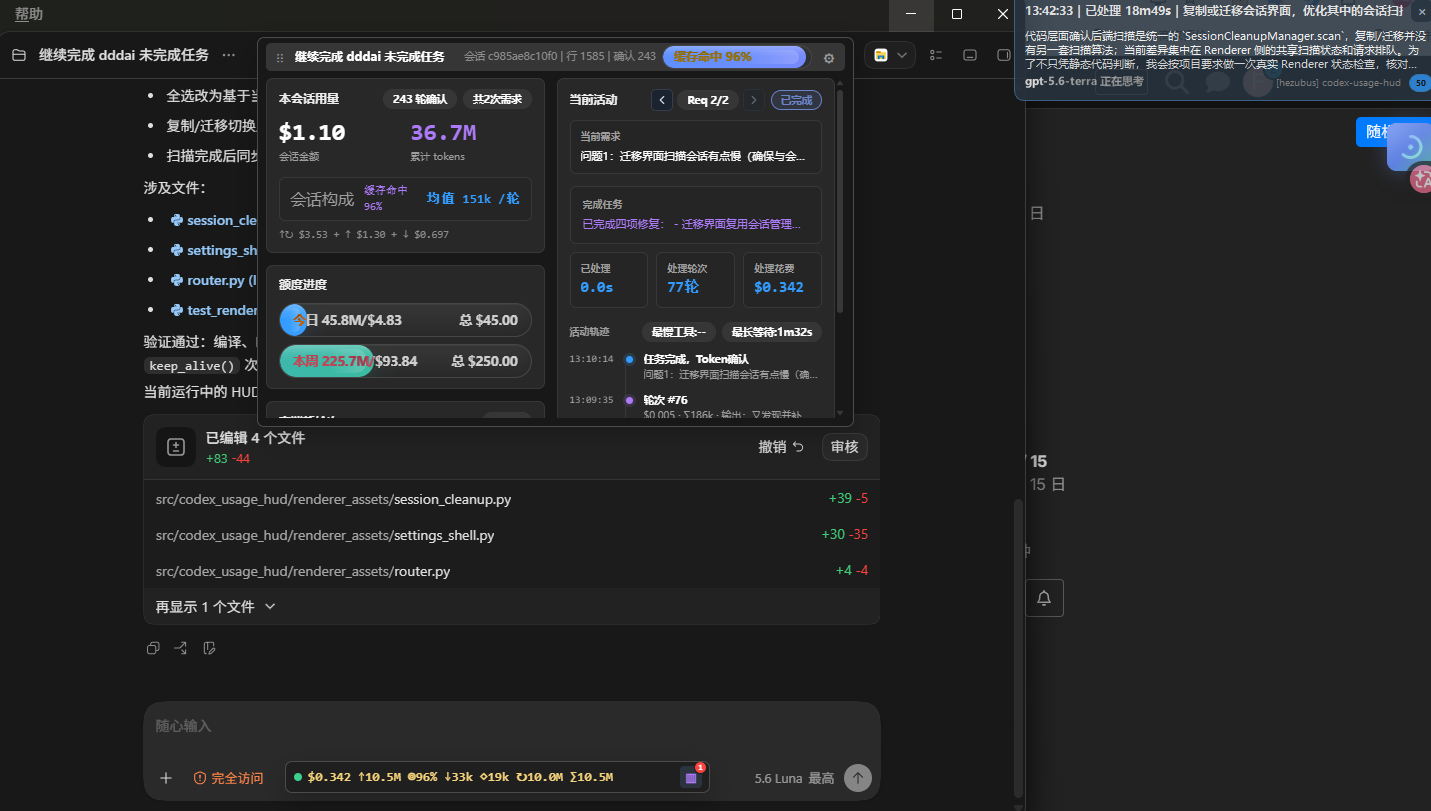Expand 再显示 1 个文件
Image resolution: width=1431 pixels, height=811 pixels.
coord(215,606)
